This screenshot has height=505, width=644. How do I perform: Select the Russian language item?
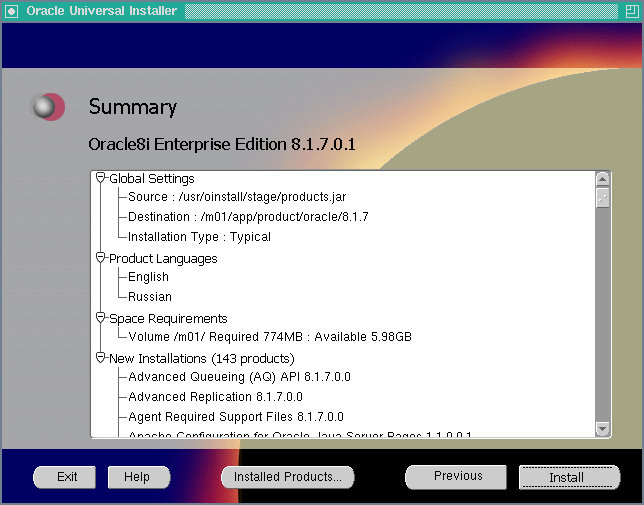150,297
